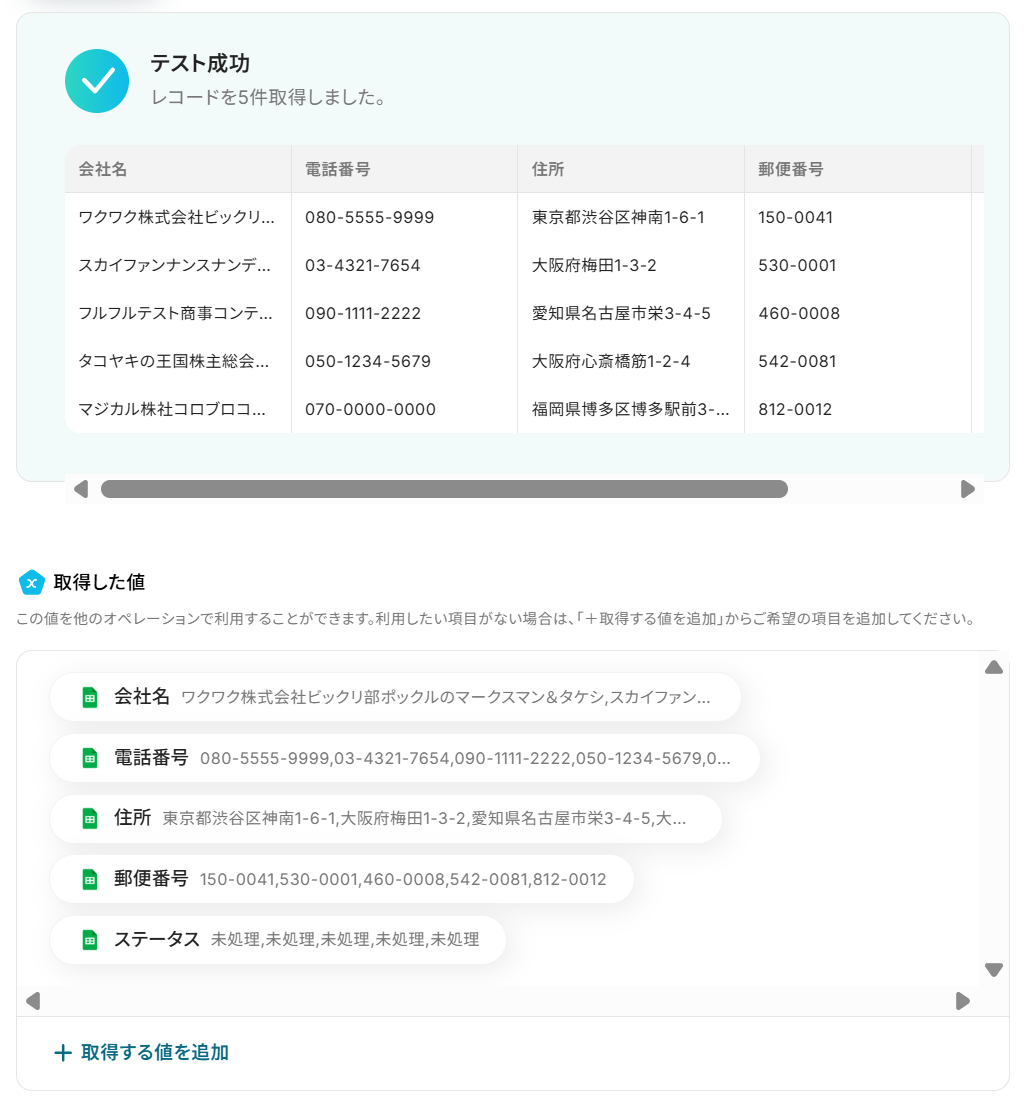Click the spreadsheet icon beside 住所 value

pos(90,818)
